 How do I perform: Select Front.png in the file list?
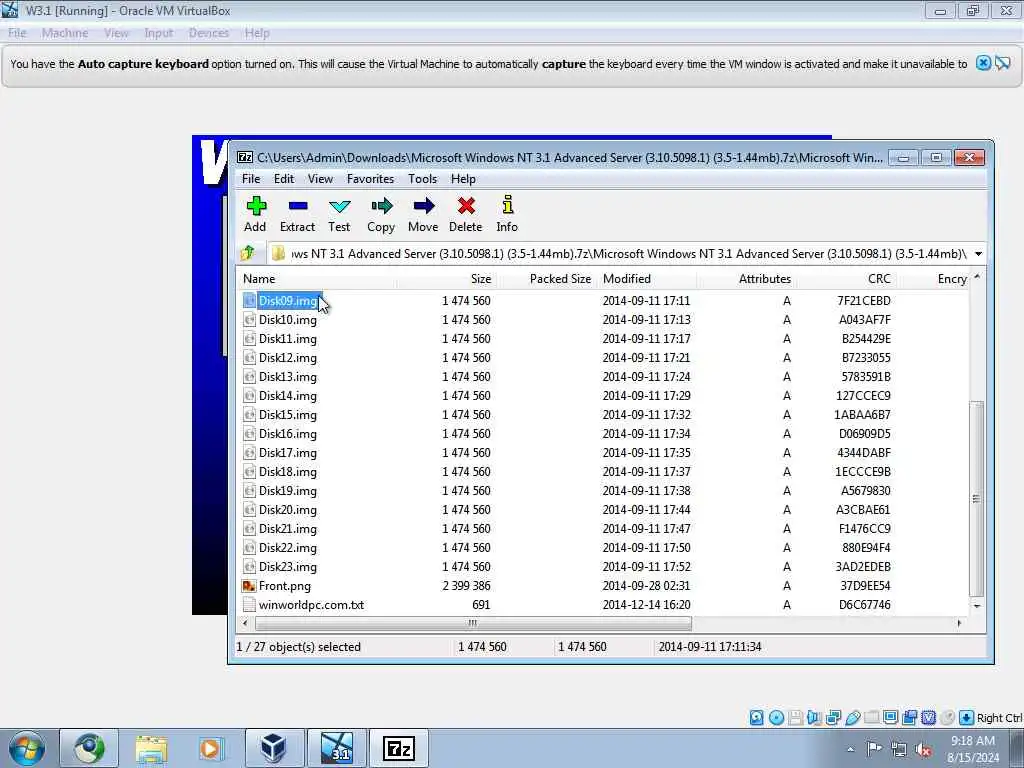click(x=285, y=585)
